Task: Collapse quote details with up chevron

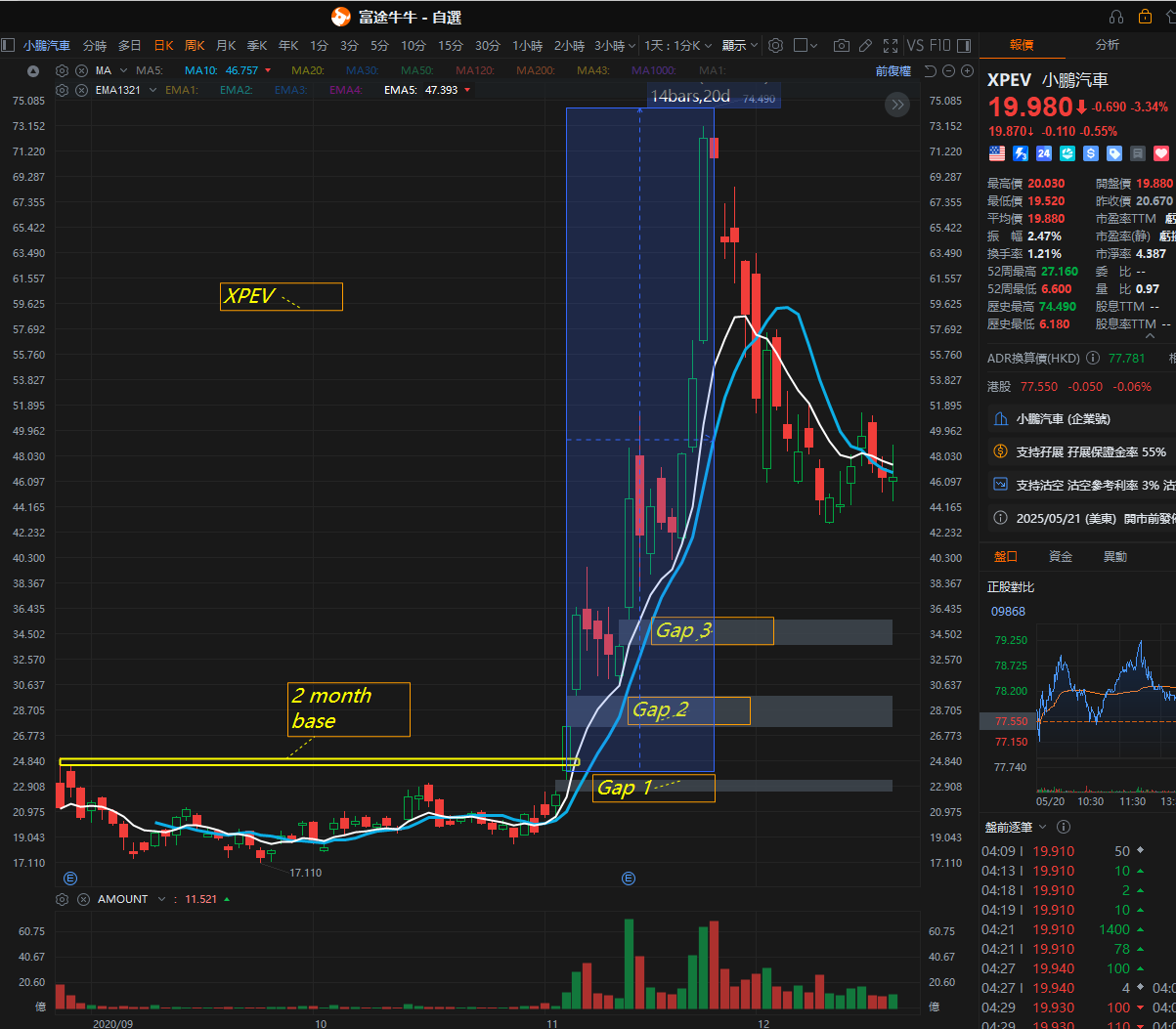Action: pyautogui.click(x=1152, y=335)
